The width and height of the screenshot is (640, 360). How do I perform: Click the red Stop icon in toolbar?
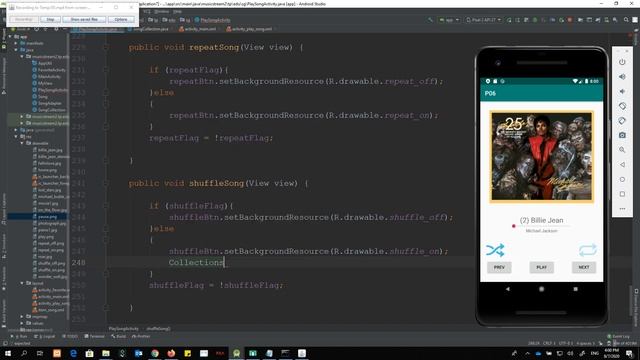[570, 20]
